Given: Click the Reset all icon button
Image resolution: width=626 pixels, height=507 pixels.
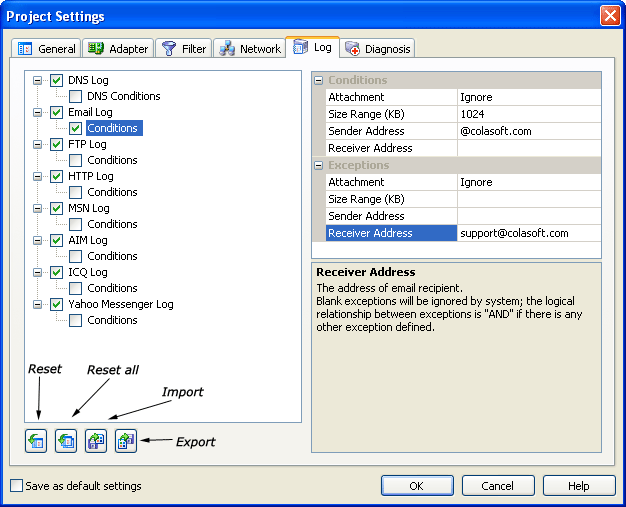Looking at the screenshot, I should pyautogui.click(x=66, y=440).
